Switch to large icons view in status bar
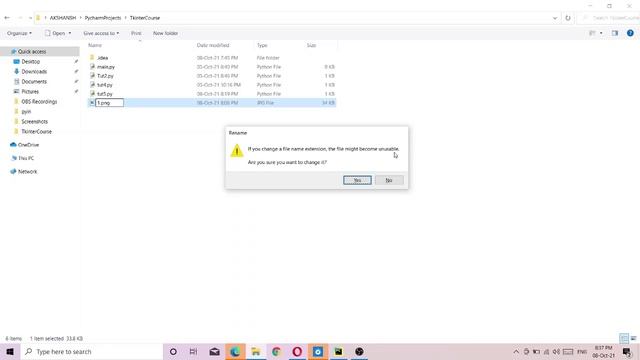Image resolution: width=640 pixels, height=360 pixels. 633,338
